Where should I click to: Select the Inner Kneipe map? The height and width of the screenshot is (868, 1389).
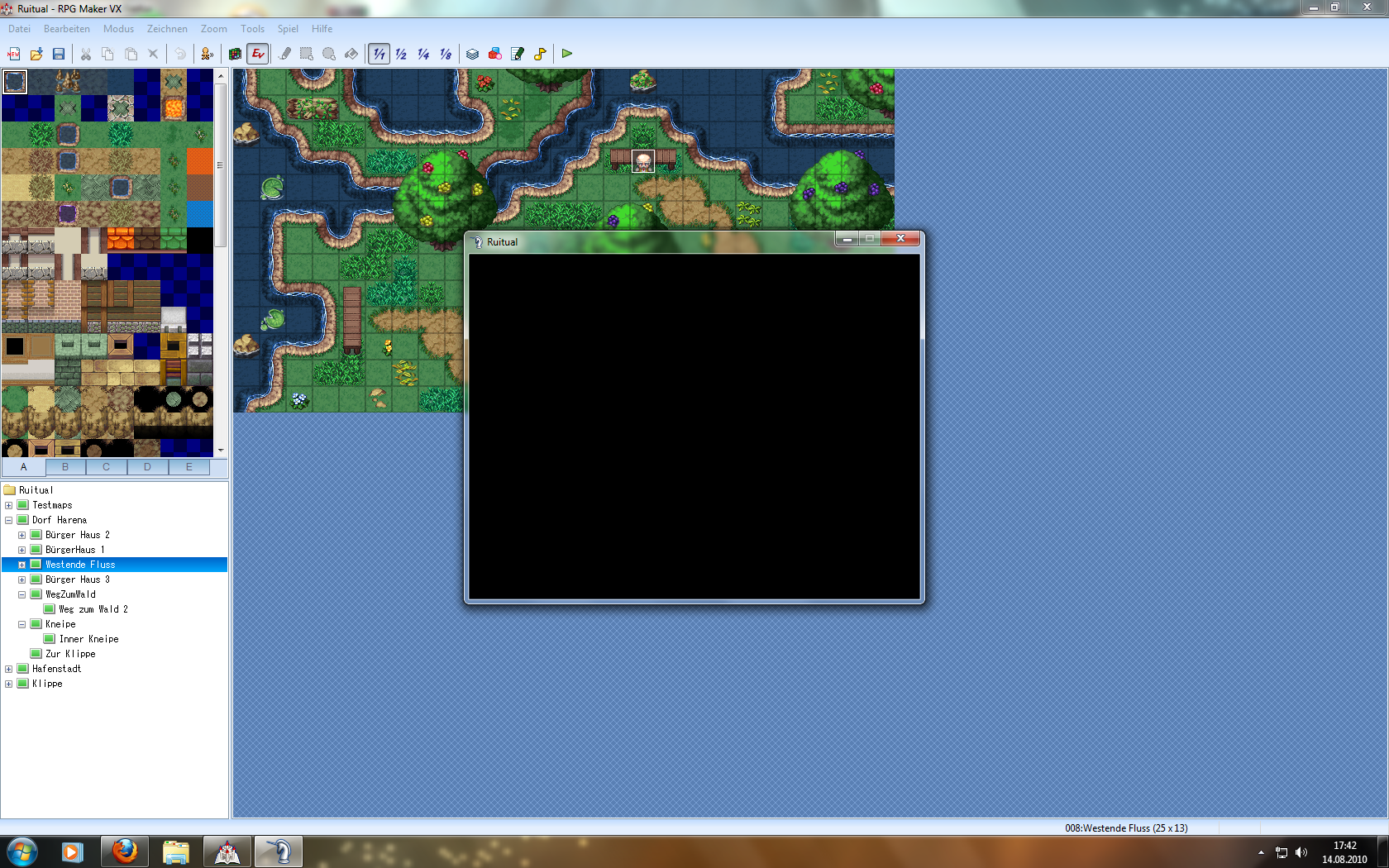coord(88,639)
